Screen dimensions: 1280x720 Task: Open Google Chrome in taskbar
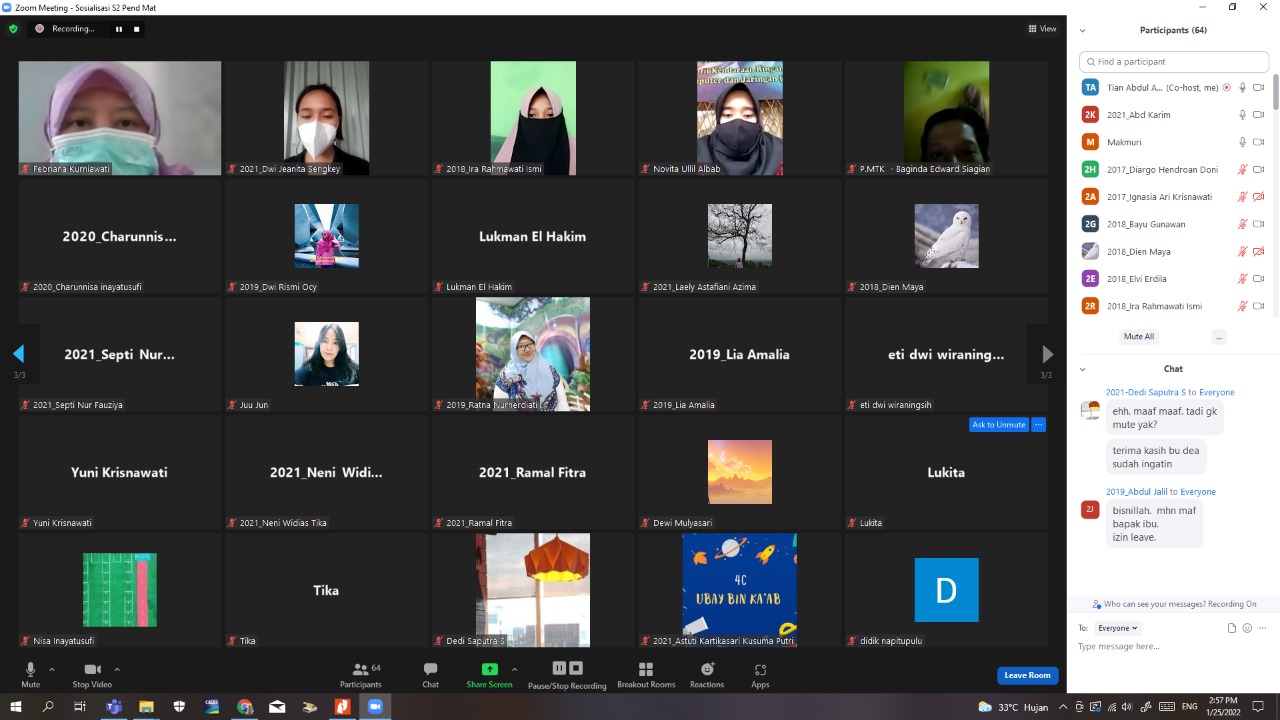(245, 707)
